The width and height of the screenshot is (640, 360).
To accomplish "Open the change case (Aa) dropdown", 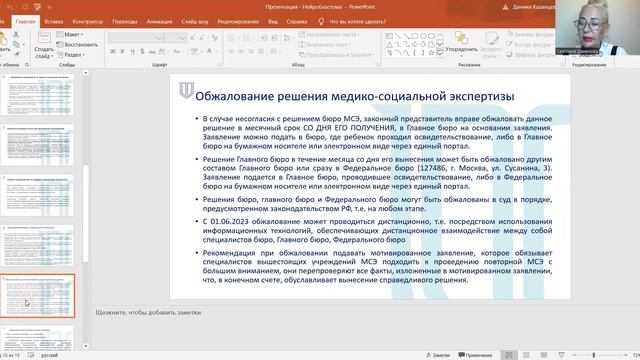I will tap(178, 51).
